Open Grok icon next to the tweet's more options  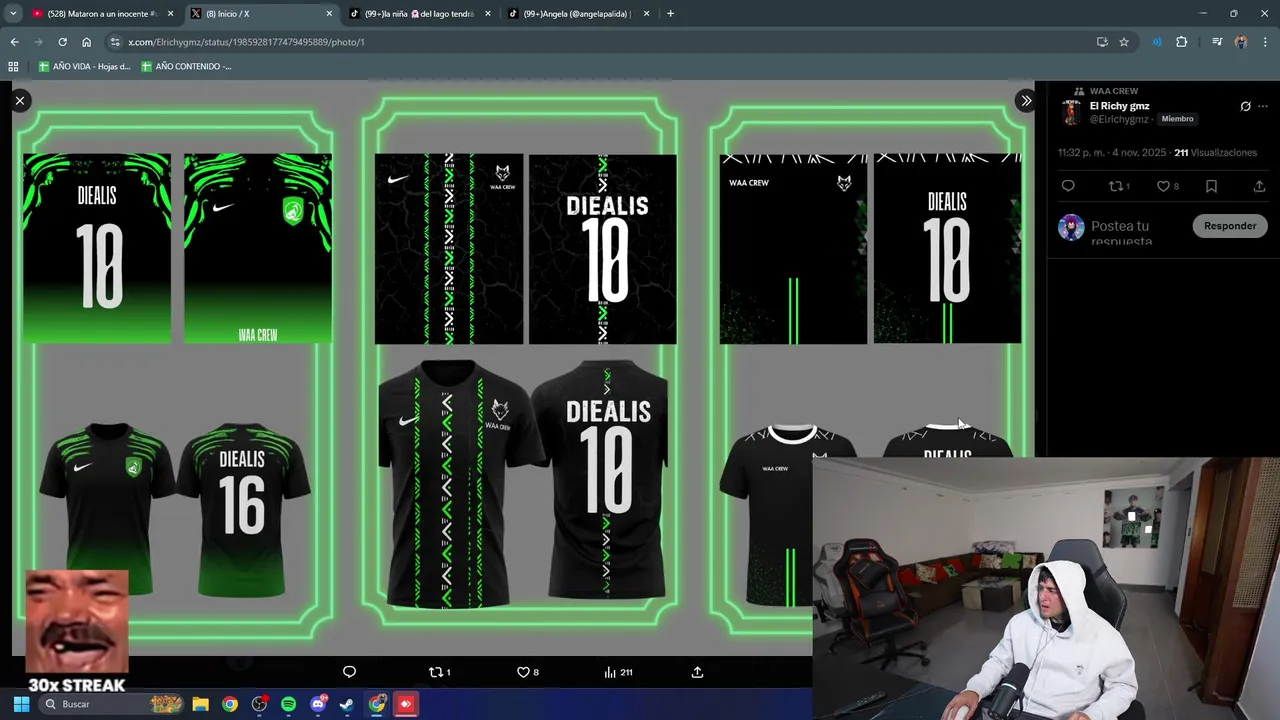(x=1245, y=106)
